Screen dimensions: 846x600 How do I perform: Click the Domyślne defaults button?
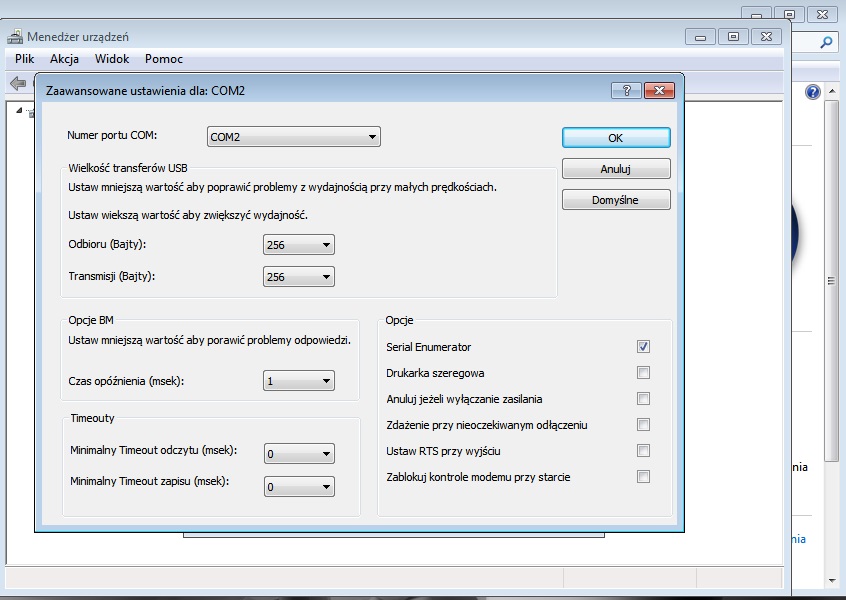tap(616, 200)
